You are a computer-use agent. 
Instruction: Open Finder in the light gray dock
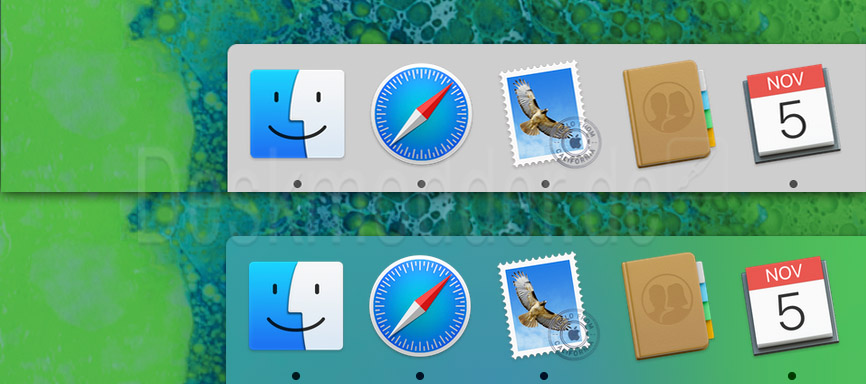297,114
